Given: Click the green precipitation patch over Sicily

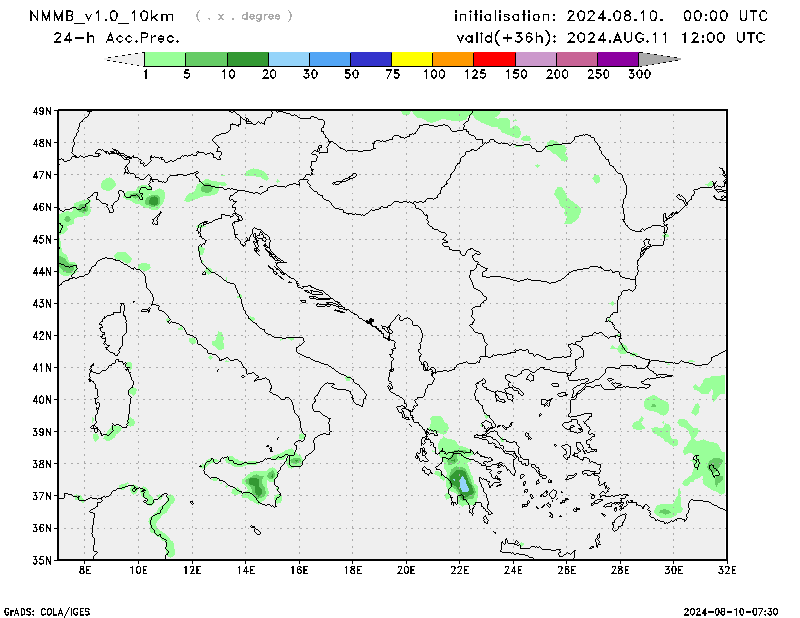Looking at the screenshot, I should [x=257, y=485].
